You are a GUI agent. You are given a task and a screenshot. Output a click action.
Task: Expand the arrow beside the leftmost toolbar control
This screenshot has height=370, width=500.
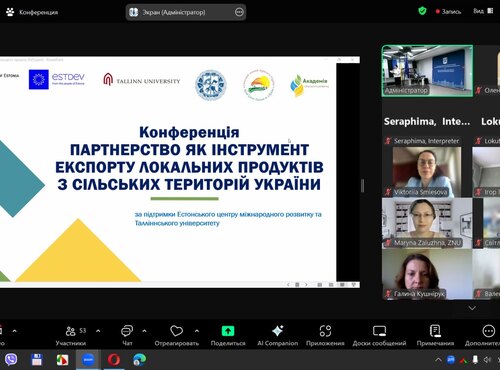pos(14,331)
